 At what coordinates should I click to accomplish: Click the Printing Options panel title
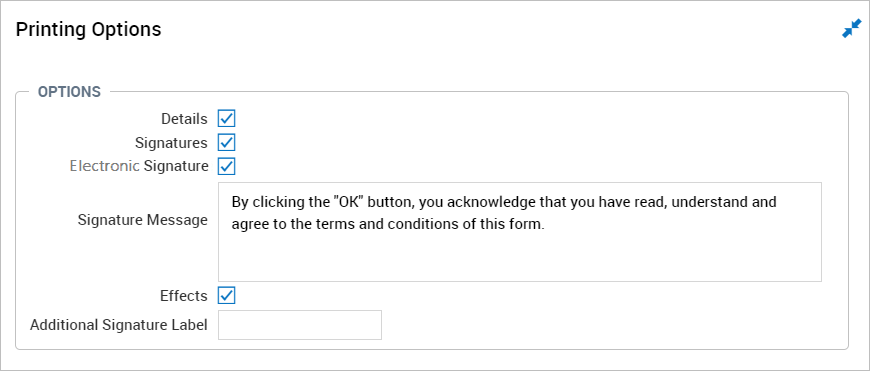pyautogui.click(x=88, y=29)
